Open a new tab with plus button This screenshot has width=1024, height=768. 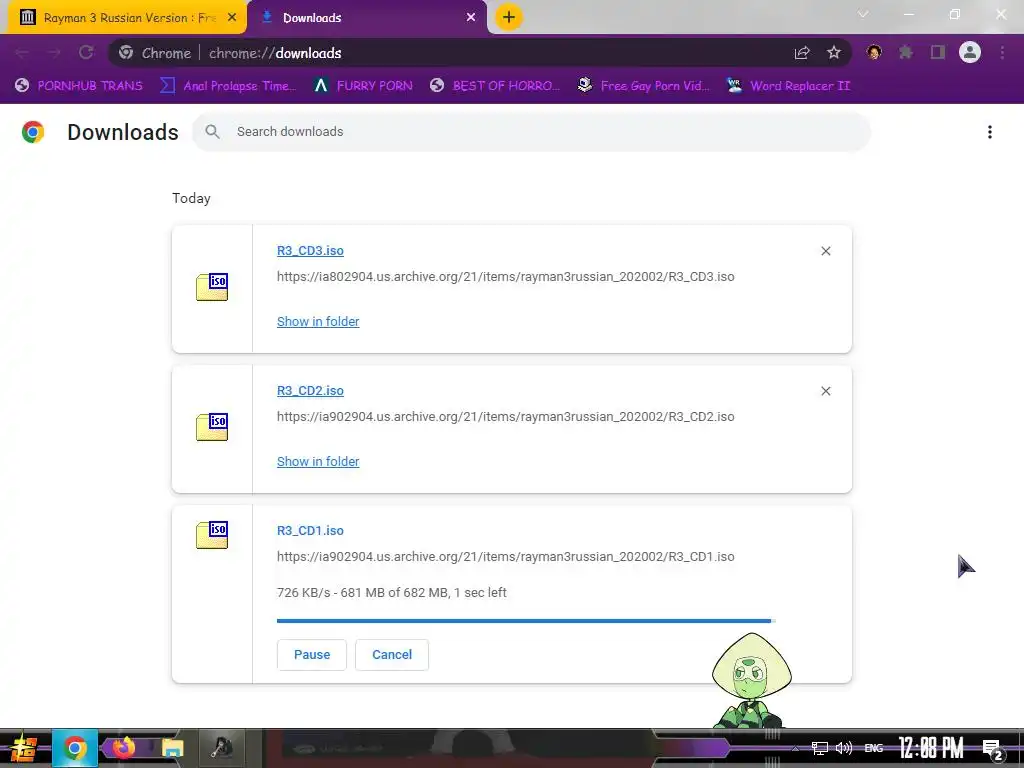[509, 18]
